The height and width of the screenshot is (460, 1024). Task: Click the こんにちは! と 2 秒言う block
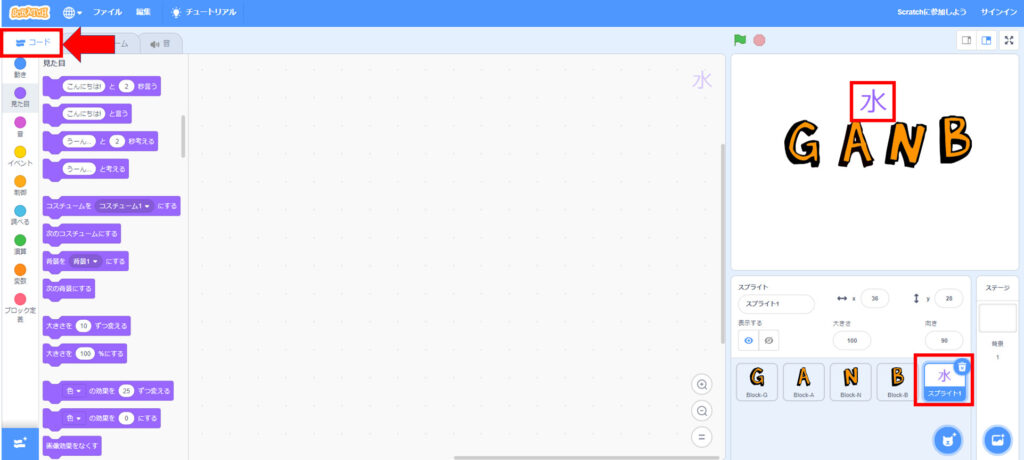102,86
